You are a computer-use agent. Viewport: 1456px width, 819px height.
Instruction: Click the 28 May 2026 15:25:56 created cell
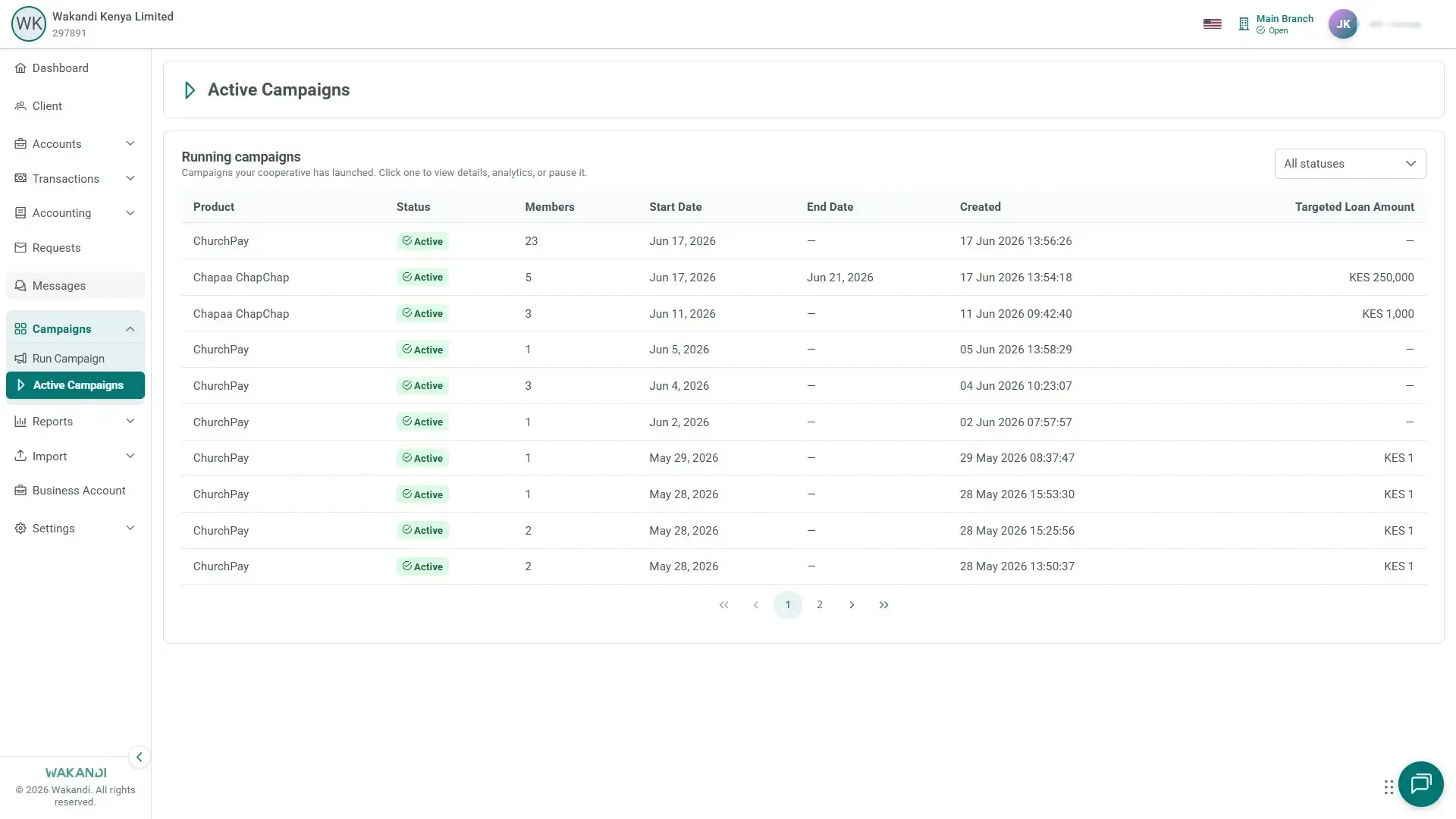click(1017, 531)
